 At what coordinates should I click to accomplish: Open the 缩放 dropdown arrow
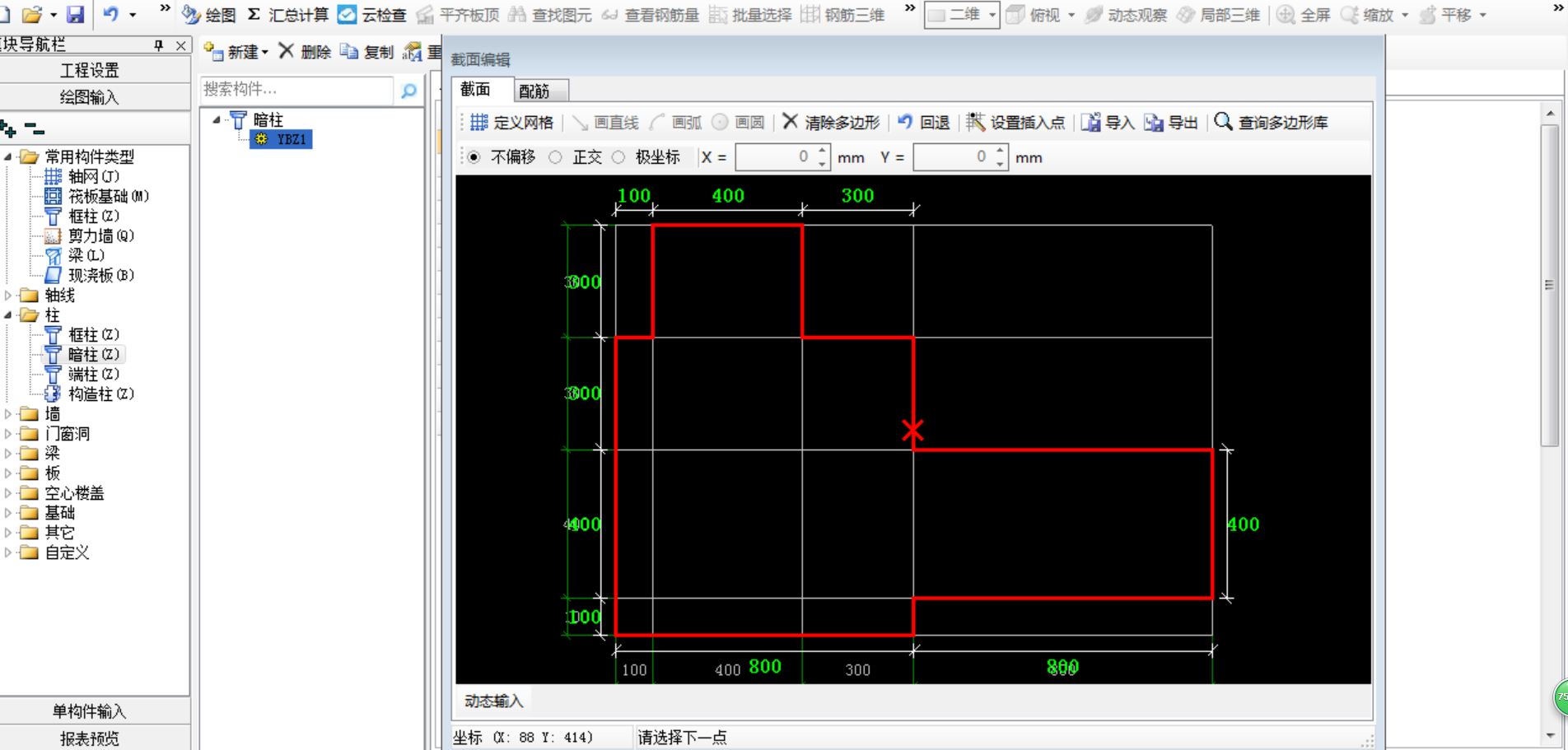(x=1405, y=15)
